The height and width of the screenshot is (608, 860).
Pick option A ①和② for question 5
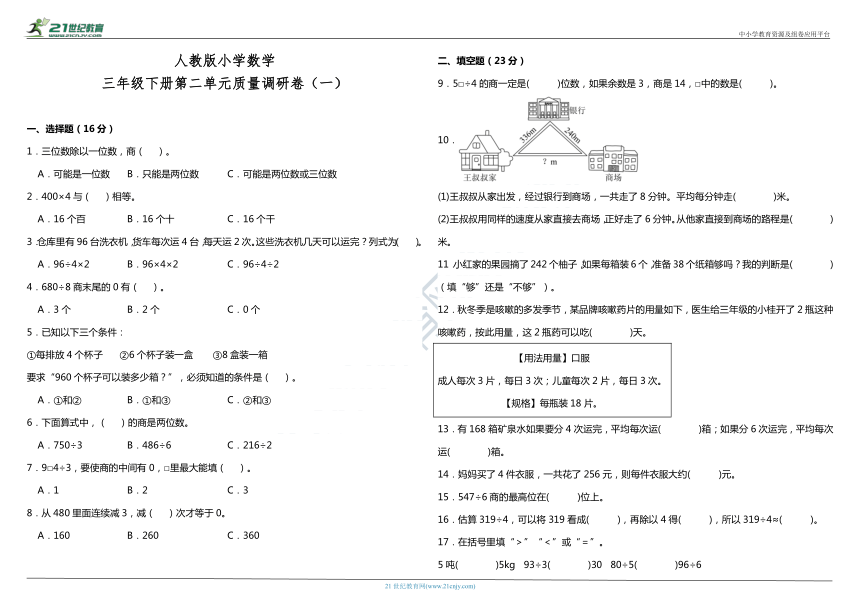(x=59, y=400)
